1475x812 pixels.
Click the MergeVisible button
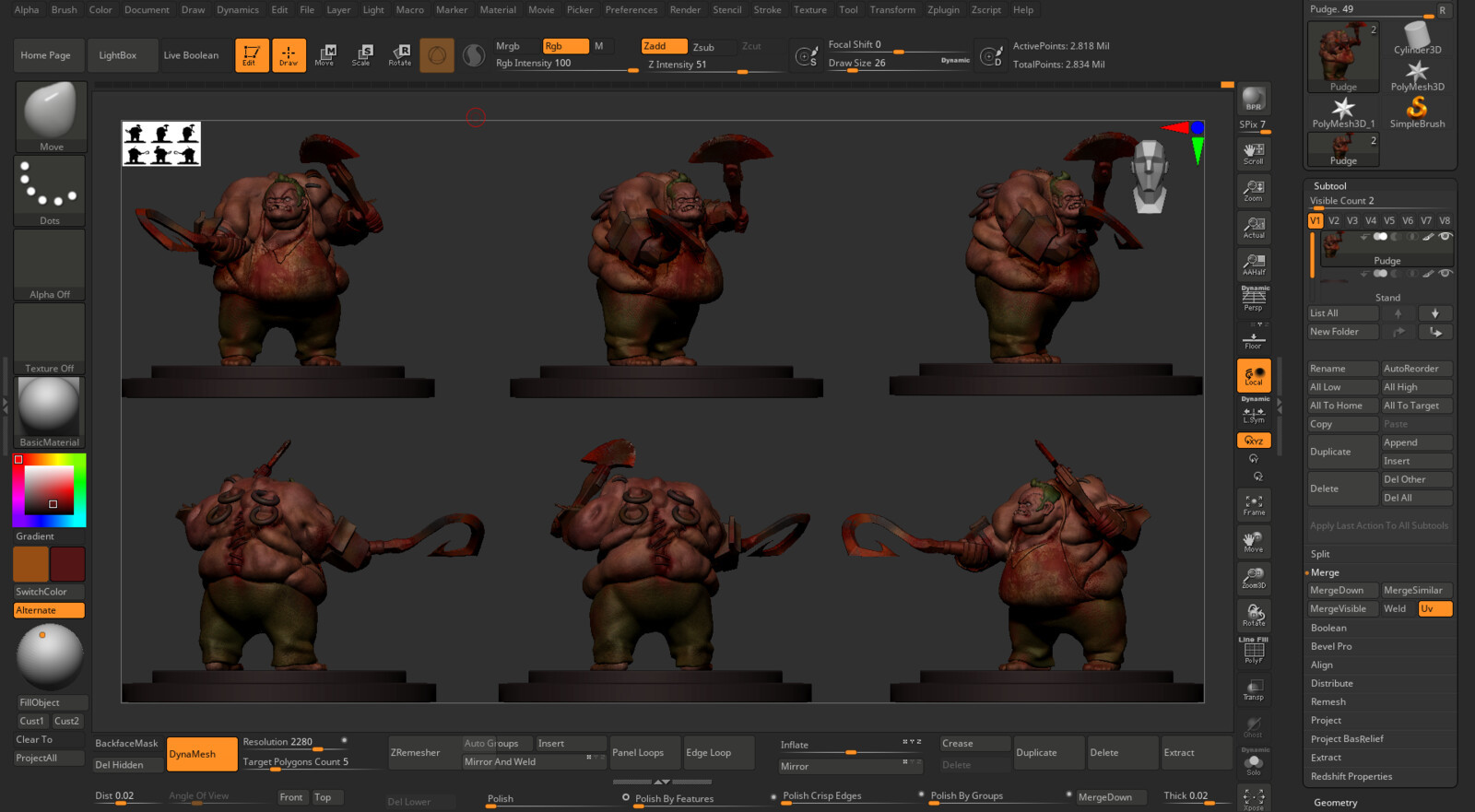point(1341,608)
